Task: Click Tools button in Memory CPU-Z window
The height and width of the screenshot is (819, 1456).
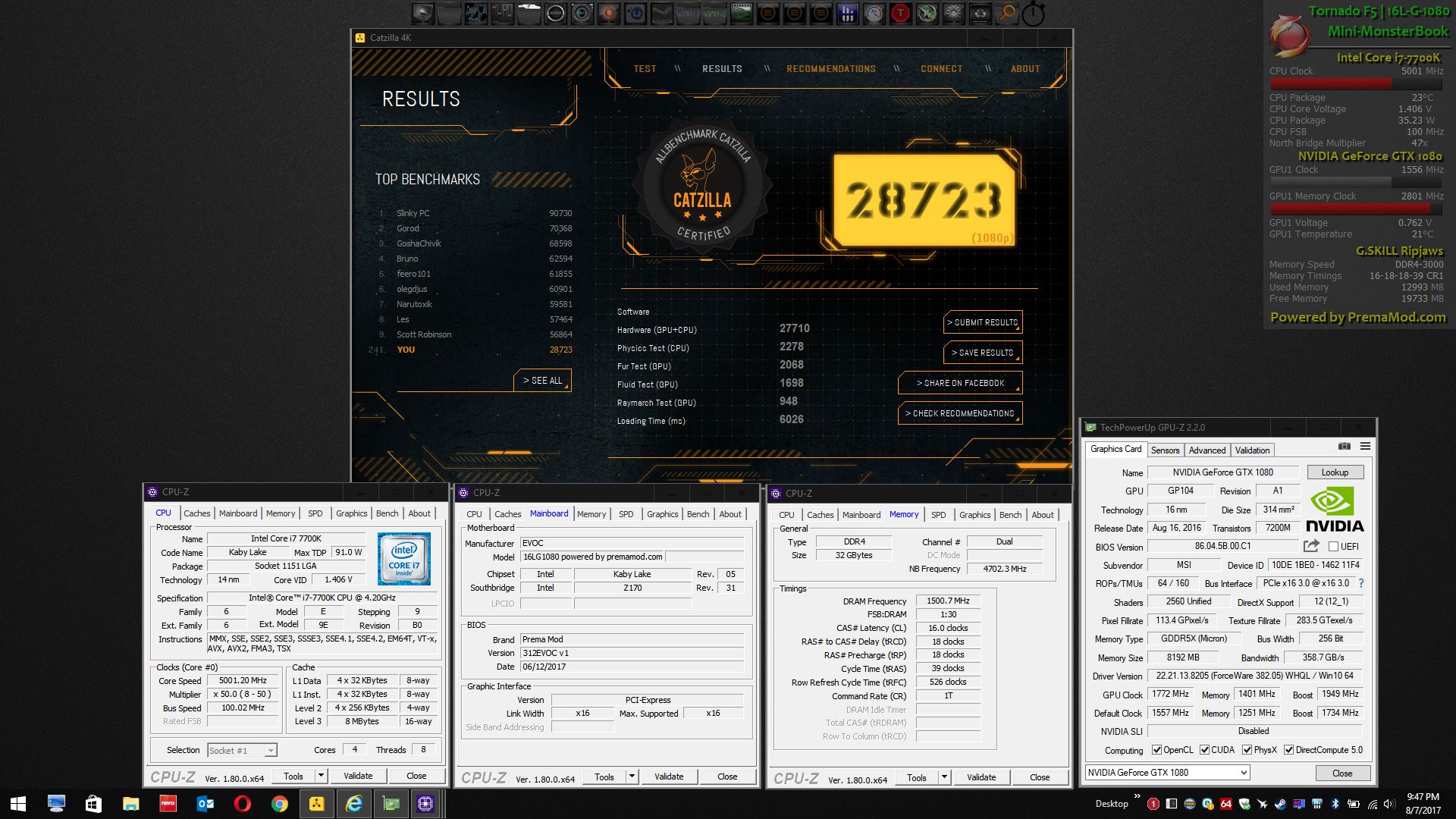Action: coord(916,777)
